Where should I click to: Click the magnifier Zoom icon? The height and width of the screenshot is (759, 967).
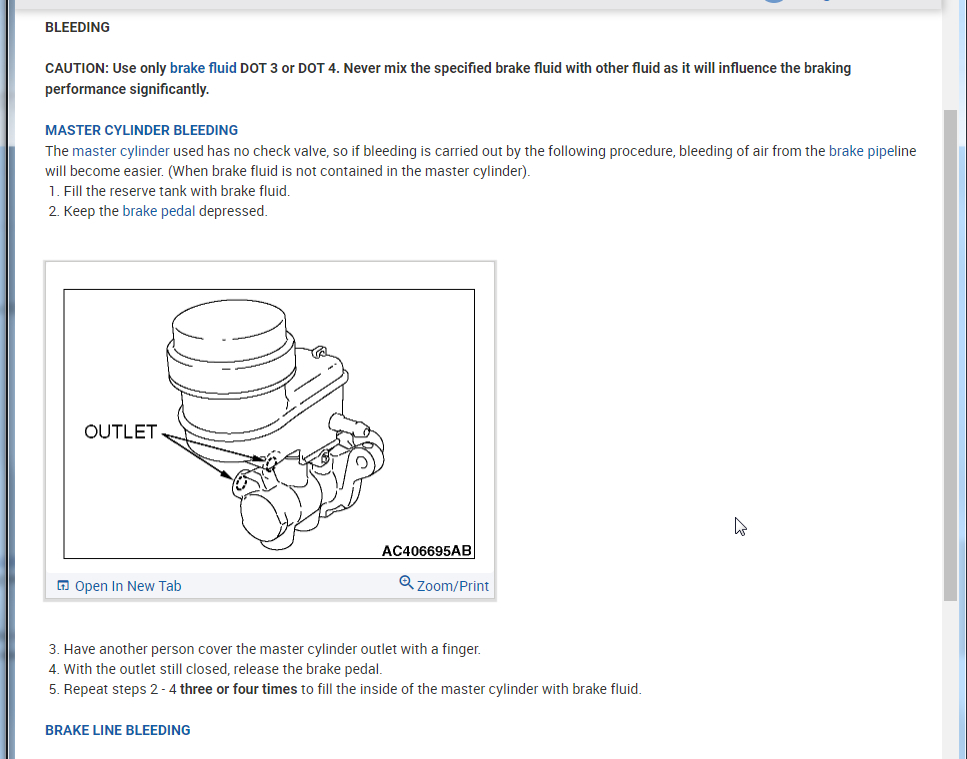pyautogui.click(x=406, y=583)
